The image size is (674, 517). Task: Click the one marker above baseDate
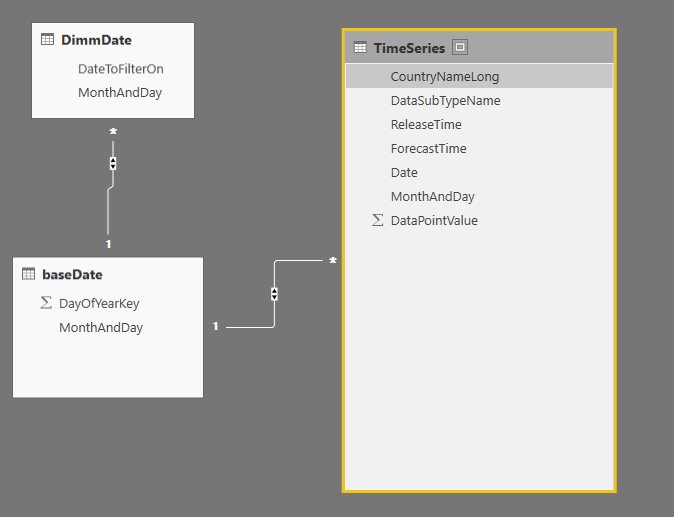click(x=108, y=244)
